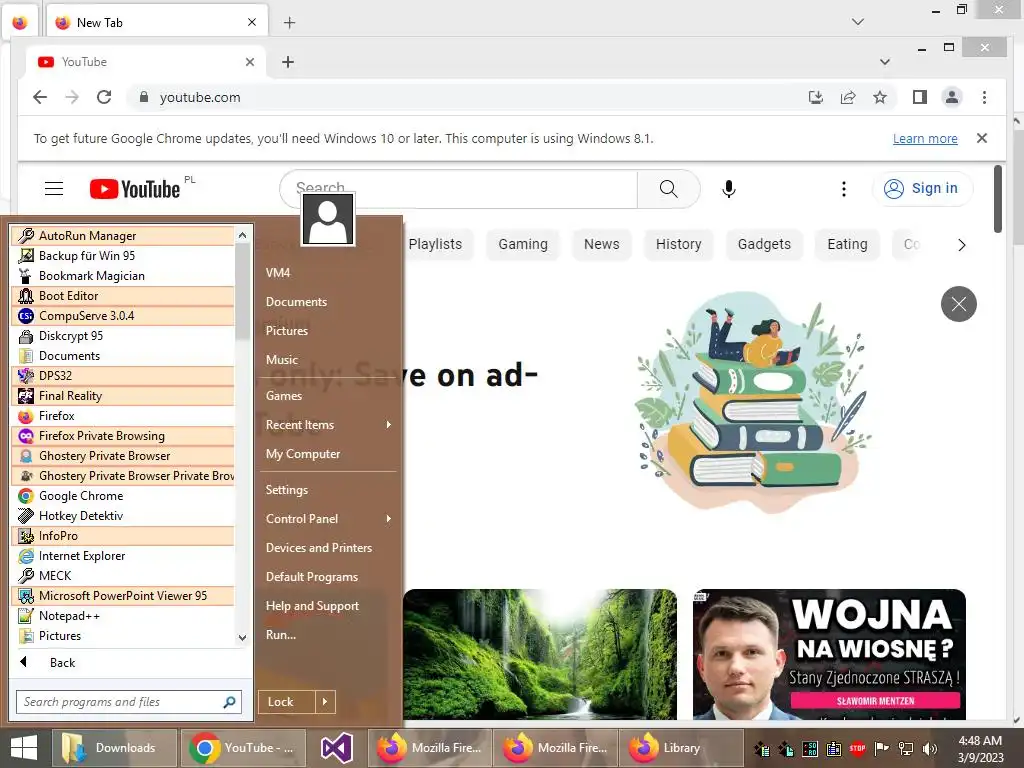Click the install YouTube app icon
This screenshot has width=1024, height=768.
tap(816, 97)
